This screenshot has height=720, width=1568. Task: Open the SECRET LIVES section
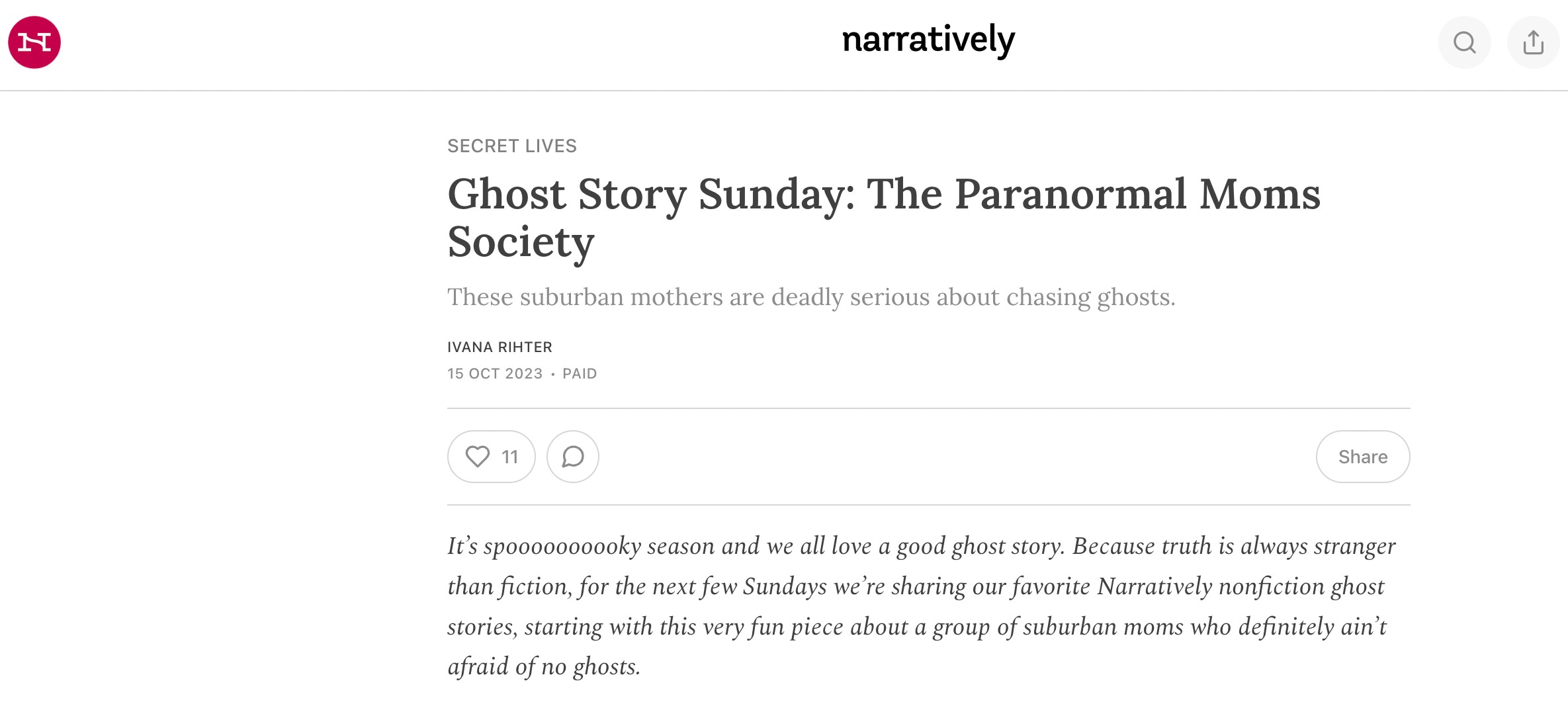[x=511, y=146]
